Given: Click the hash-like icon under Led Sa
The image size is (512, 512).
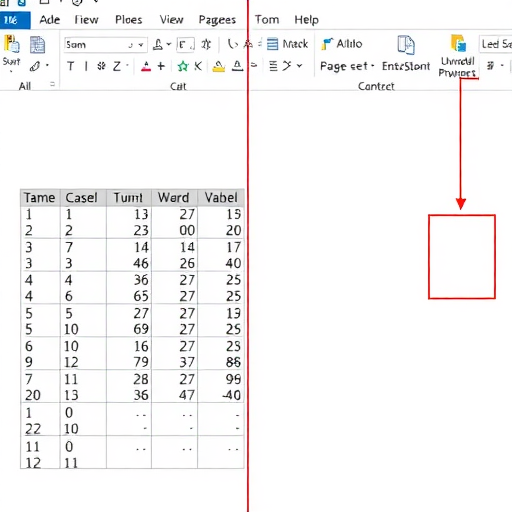Looking at the screenshot, I should (x=490, y=65).
